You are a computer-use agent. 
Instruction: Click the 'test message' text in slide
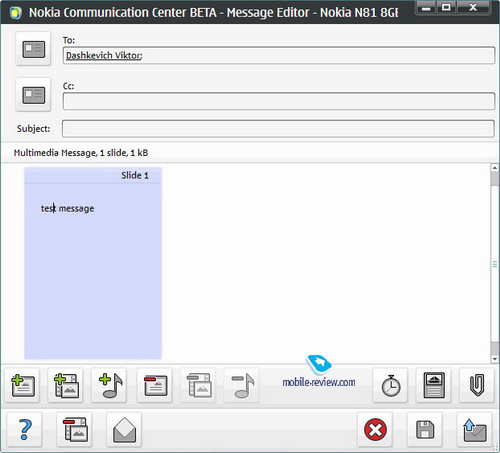point(67,209)
